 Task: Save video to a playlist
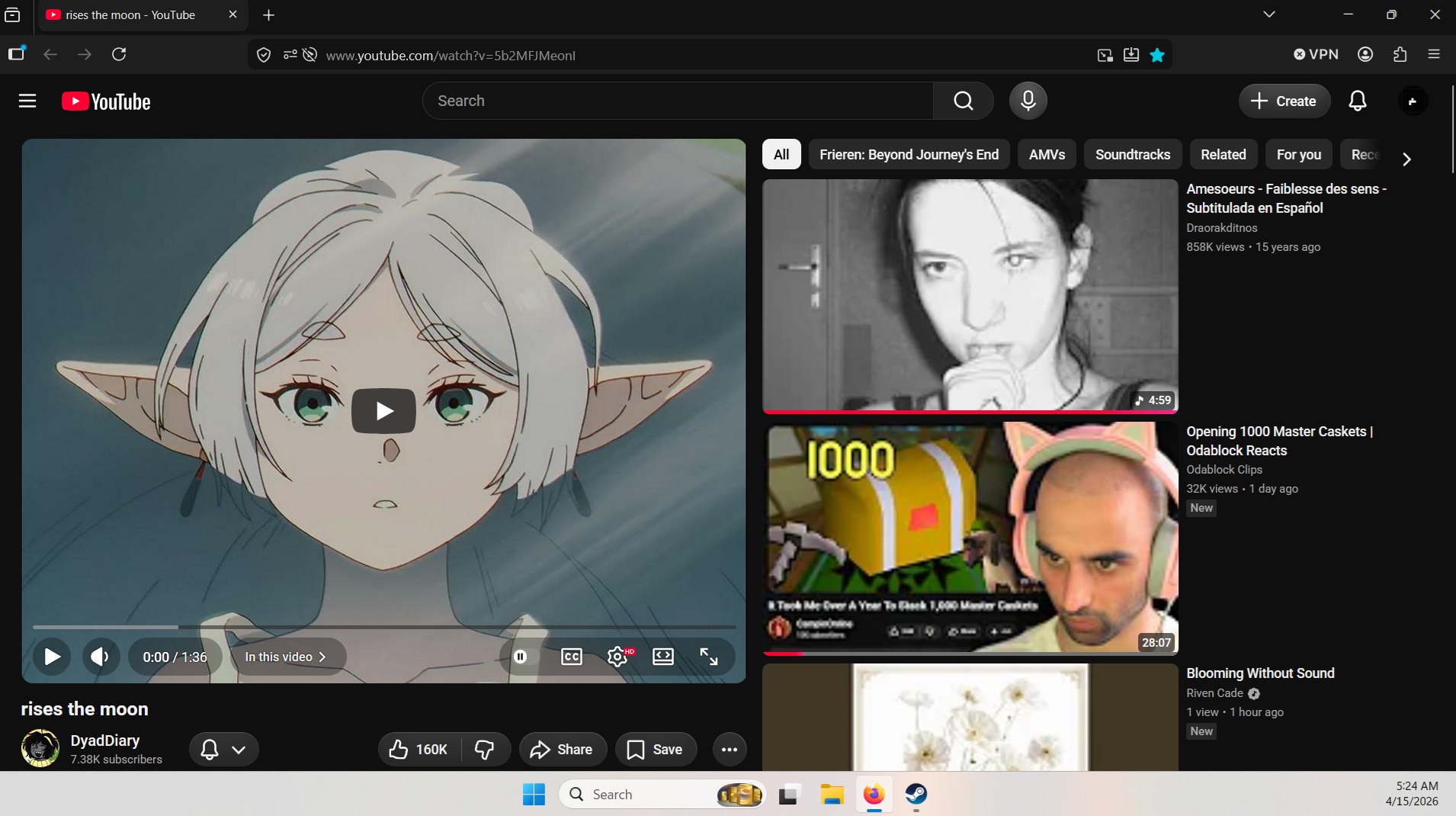pos(656,750)
